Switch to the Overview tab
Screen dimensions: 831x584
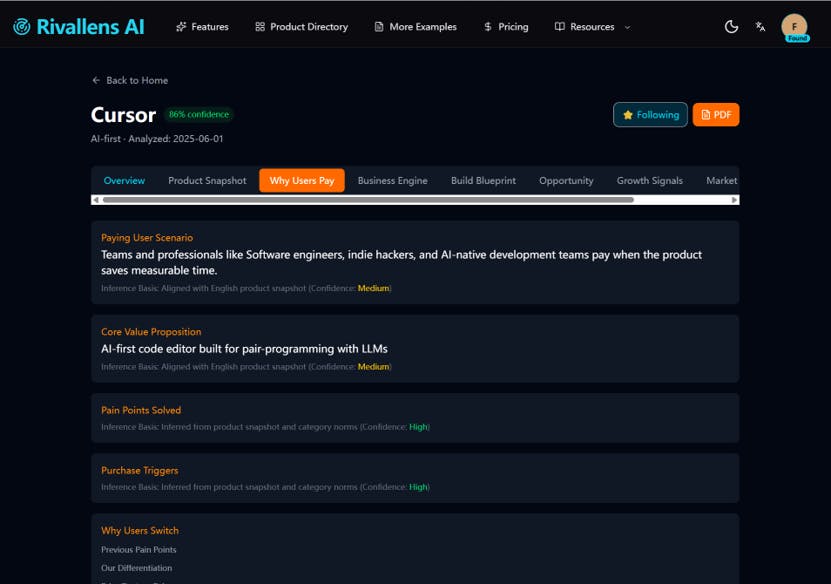coord(124,180)
